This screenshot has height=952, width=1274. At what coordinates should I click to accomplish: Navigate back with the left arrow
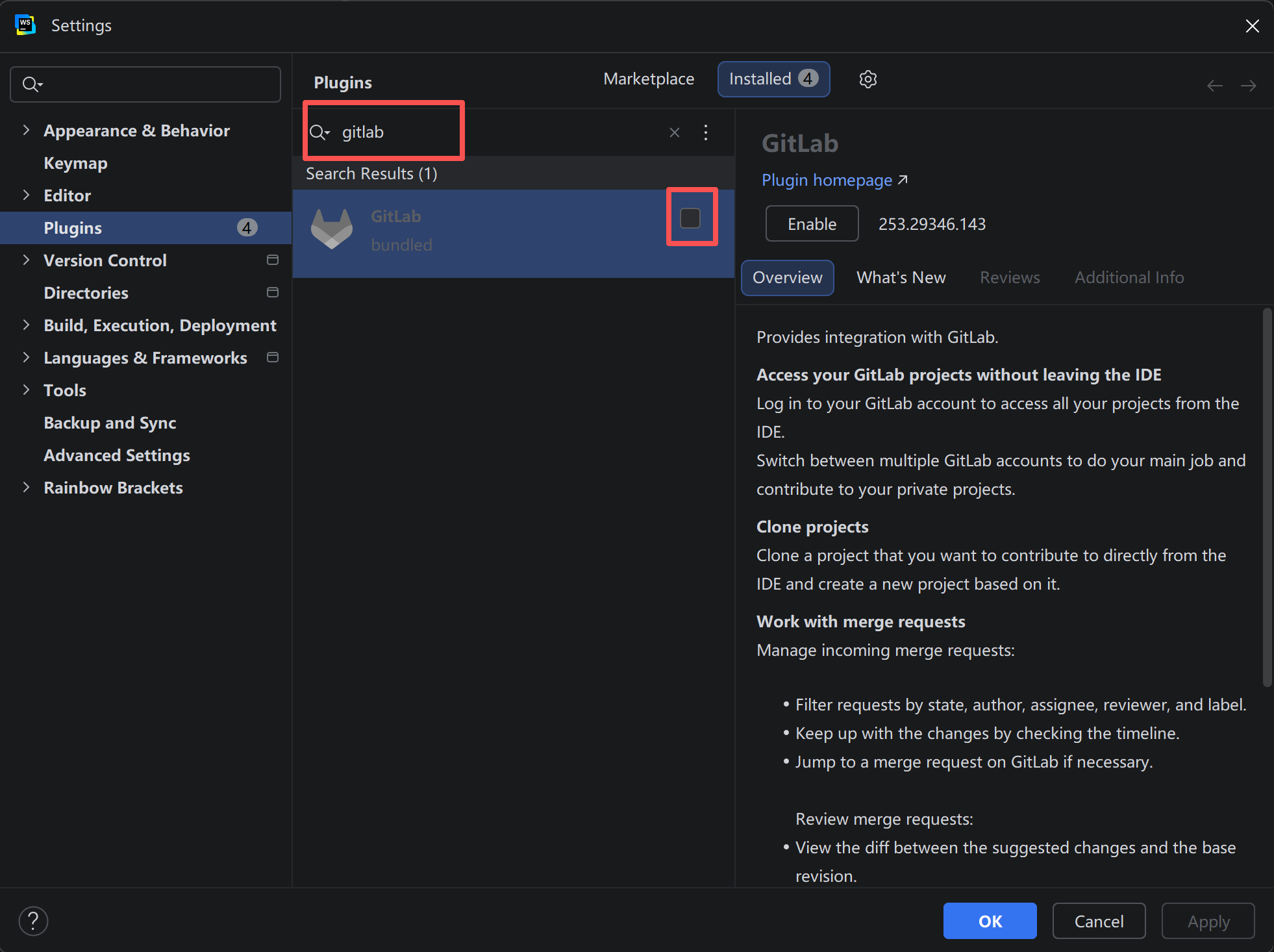1215,86
